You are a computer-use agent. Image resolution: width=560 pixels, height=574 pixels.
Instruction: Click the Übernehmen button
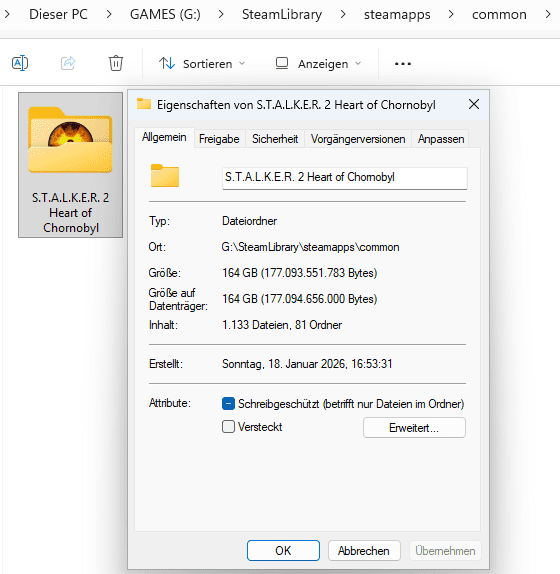pyautogui.click(x=445, y=551)
